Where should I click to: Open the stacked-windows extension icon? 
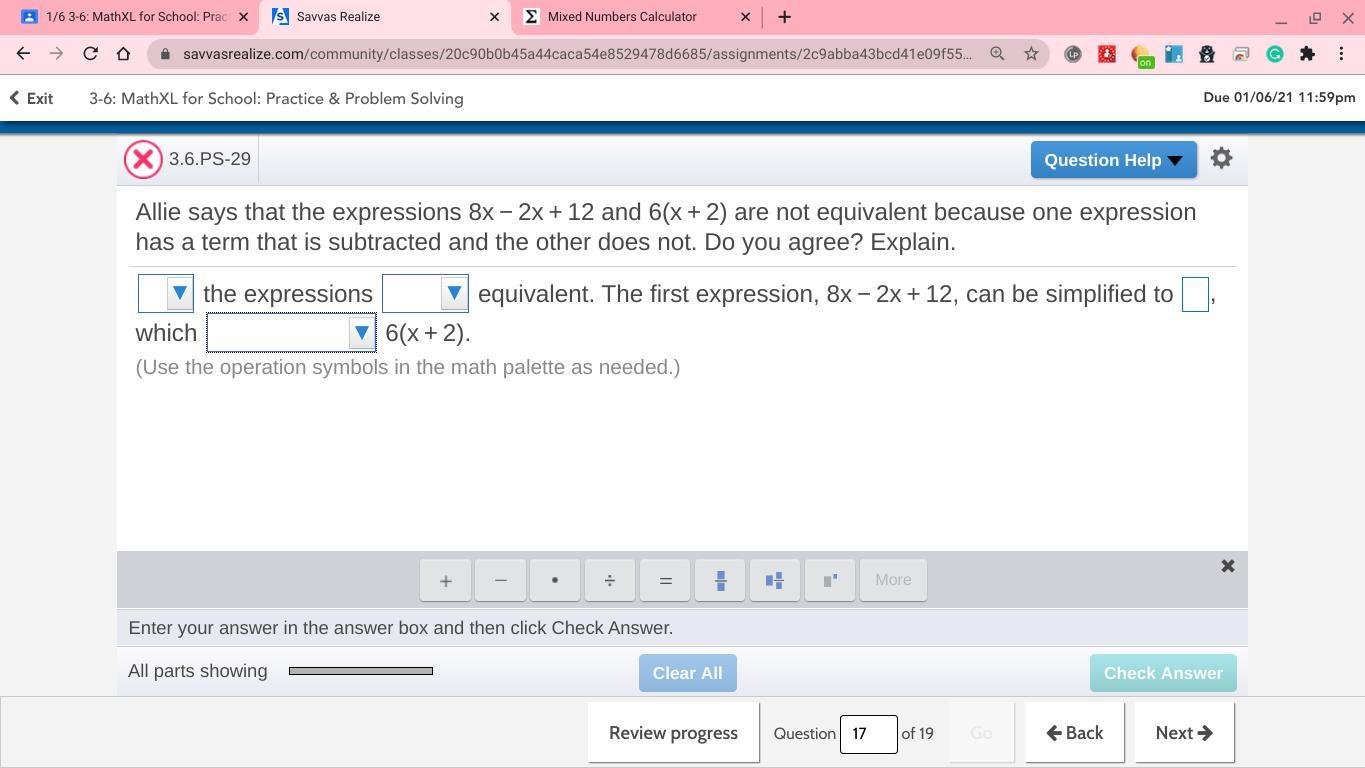pyautogui.click(x=1241, y=54)
